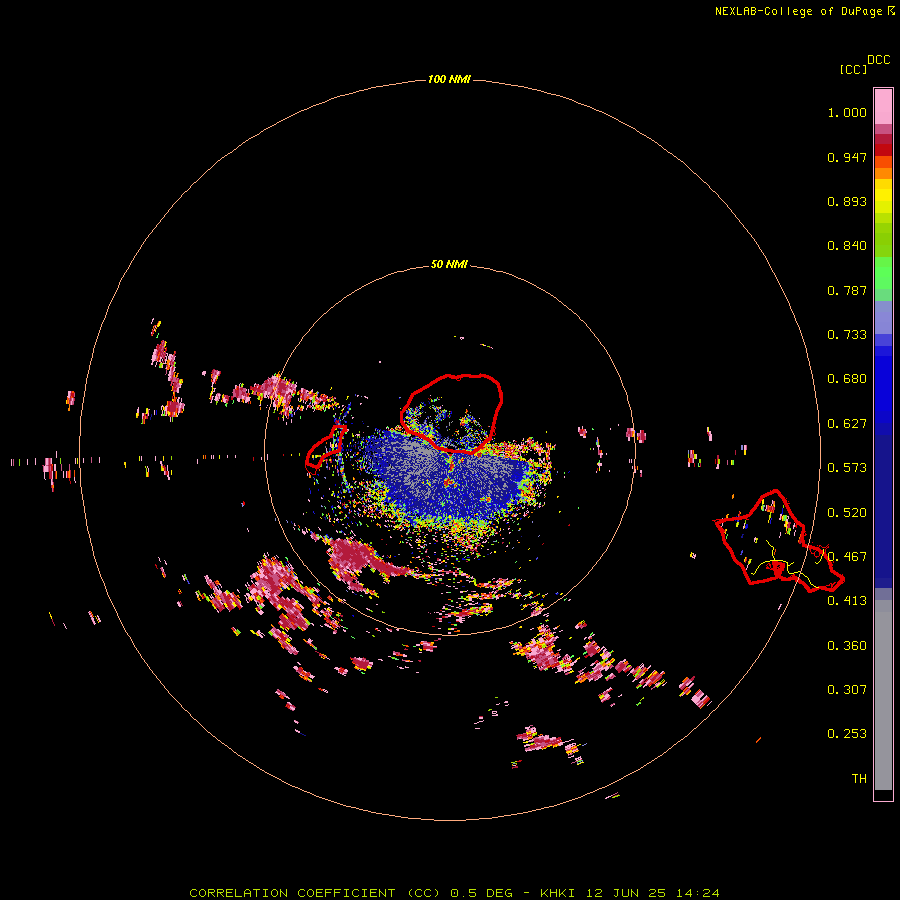Click the 0.627 scale value

click(847, 424)
